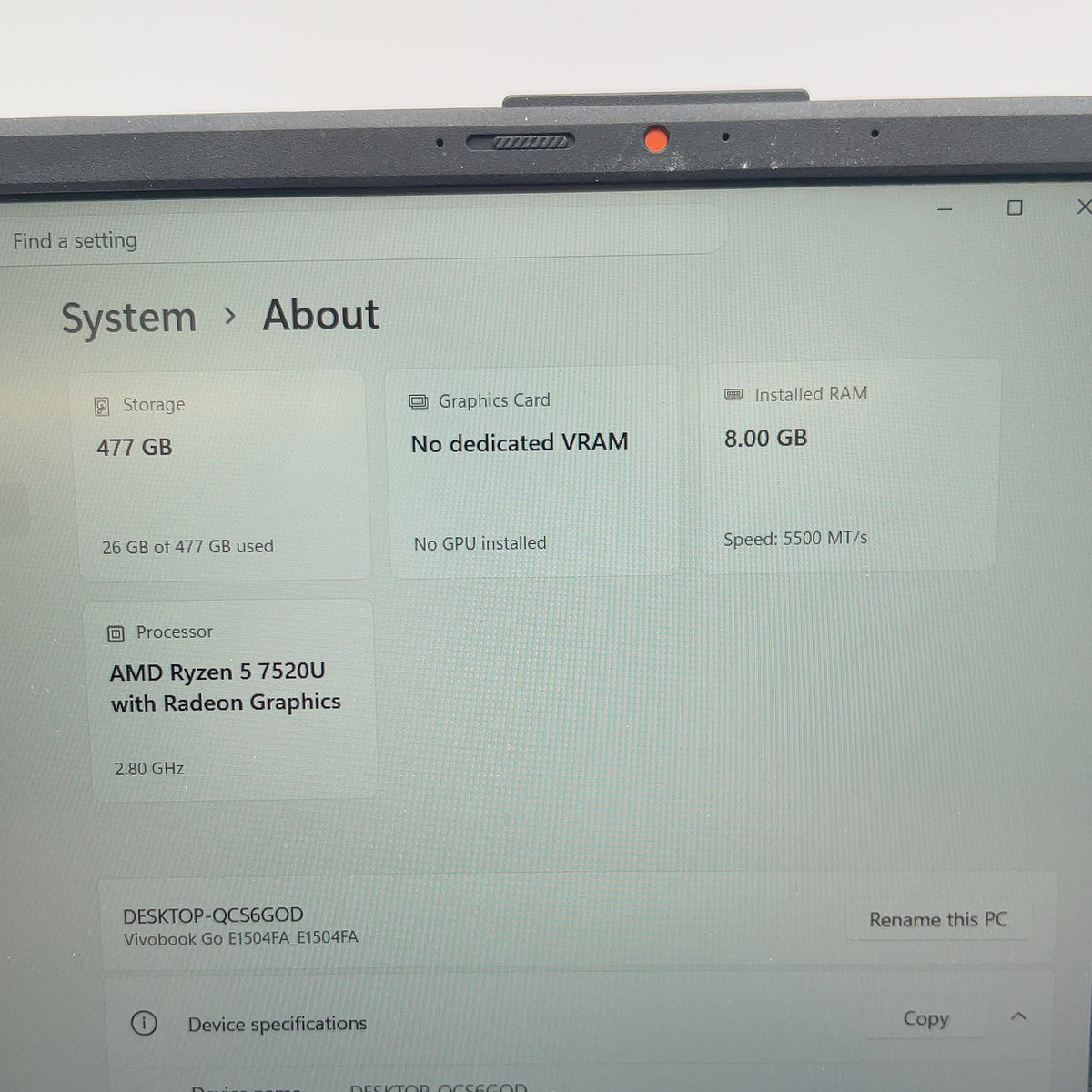Viewport: 1092px width, 1092px height.
Task: Click the Processor chip icon
Action: (x=116, y=634)
